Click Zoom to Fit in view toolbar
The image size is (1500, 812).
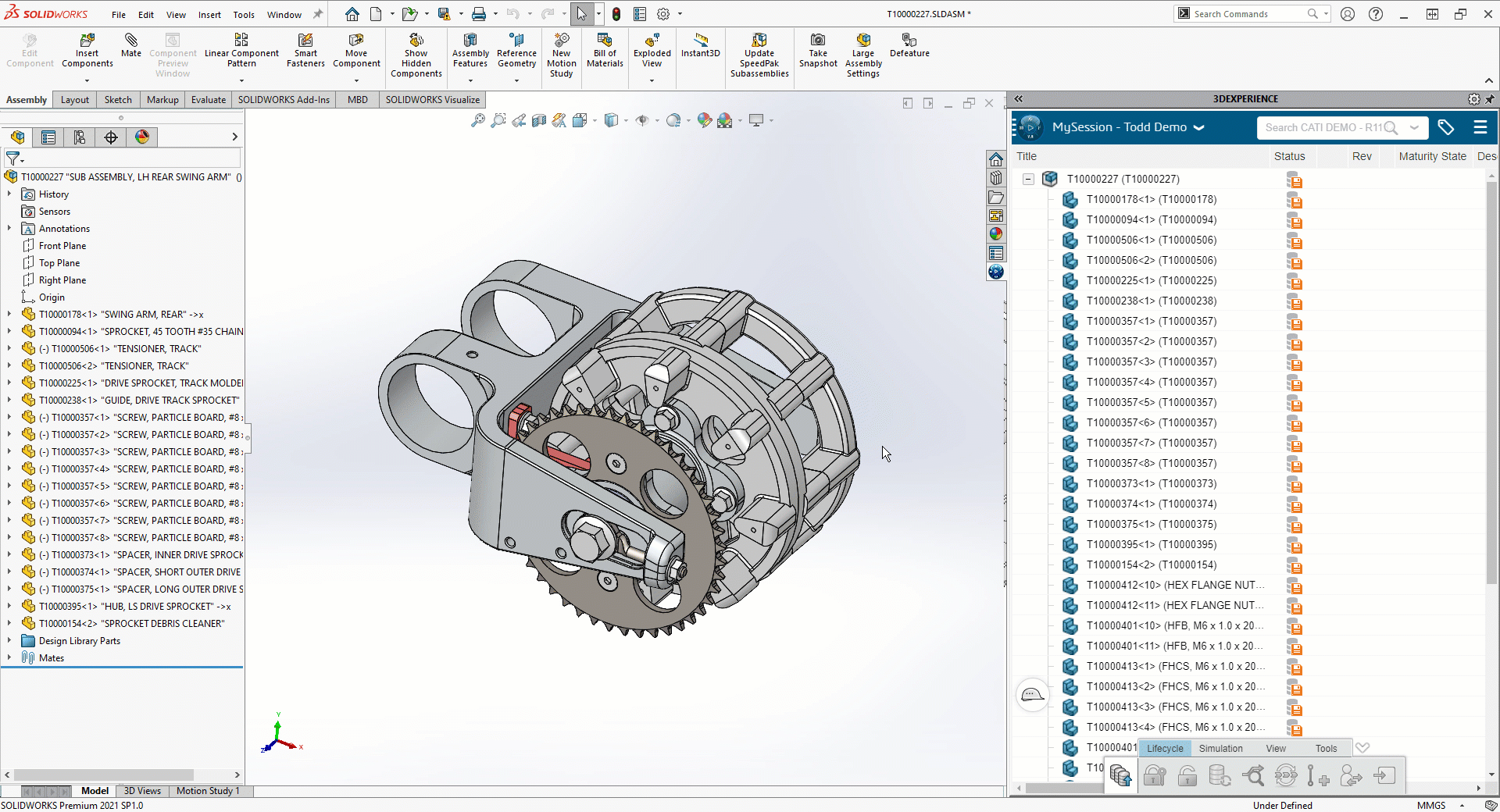click(477, 120)
